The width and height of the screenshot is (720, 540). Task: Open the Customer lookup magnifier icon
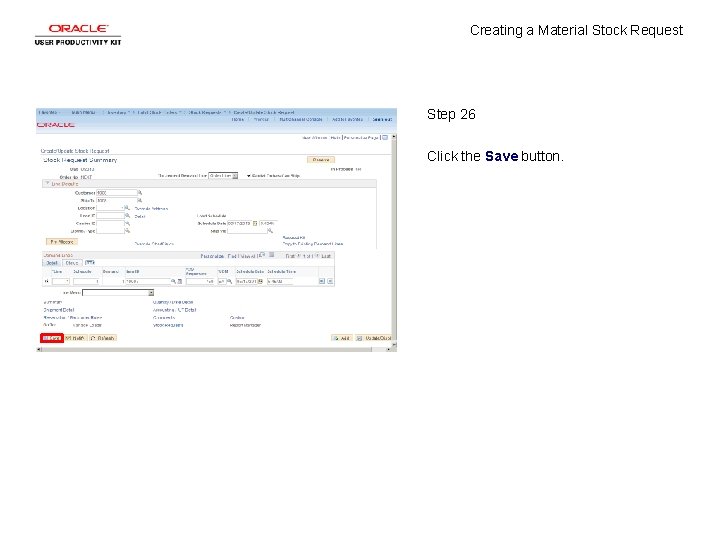[x=140, y=193]
